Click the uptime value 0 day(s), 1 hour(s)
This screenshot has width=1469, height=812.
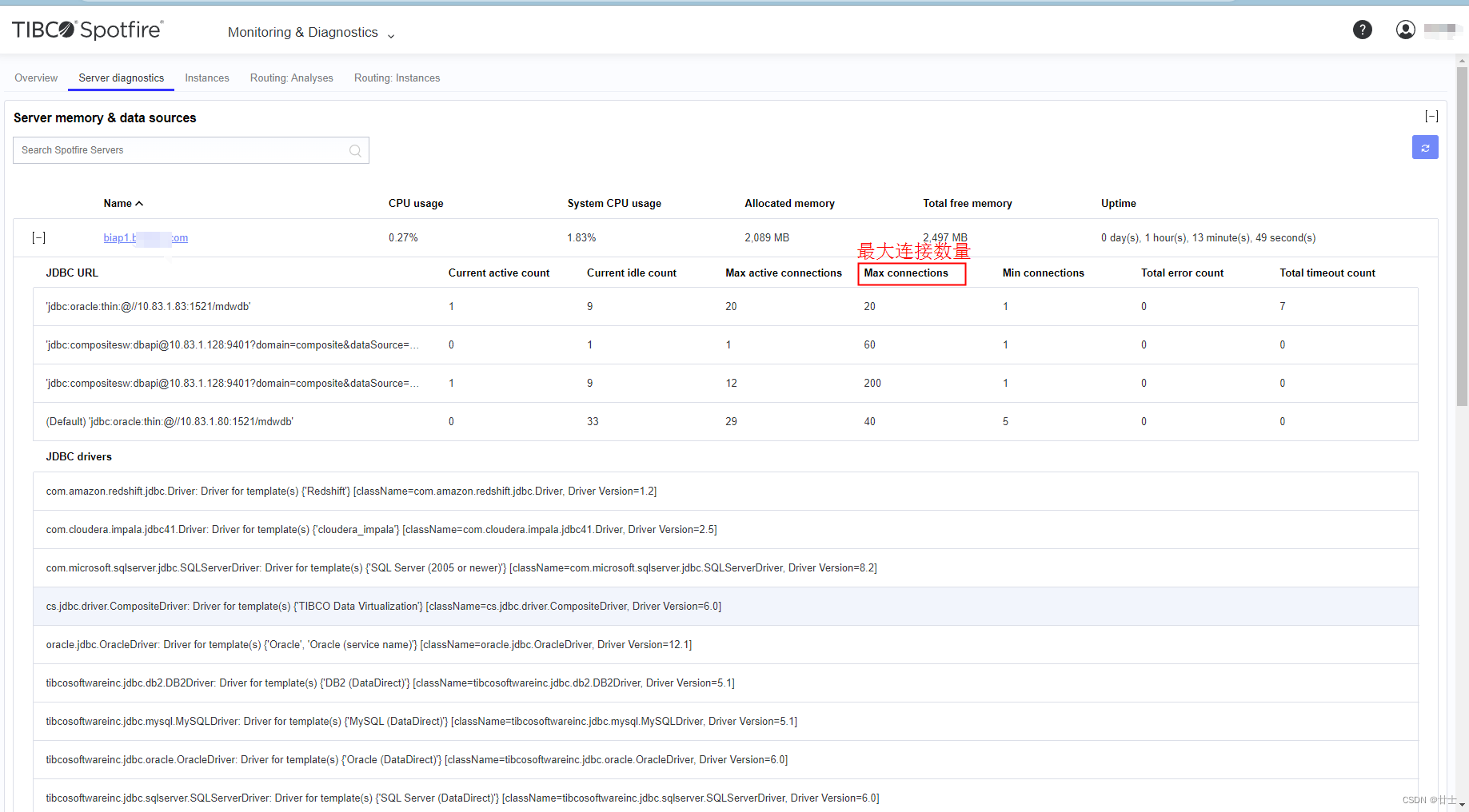point(1208,238)
